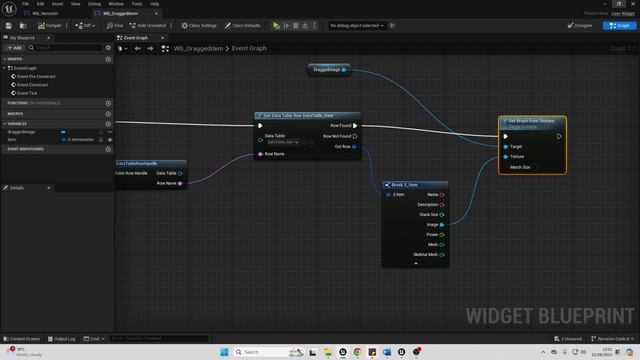Select the DraggedImage variable row
This screenshot has height=360, width=640.
point(57,132)
